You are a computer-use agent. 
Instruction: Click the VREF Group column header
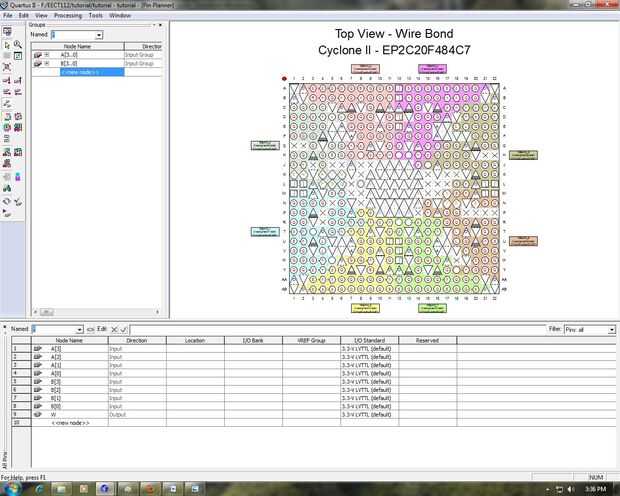tap(311, 340)
